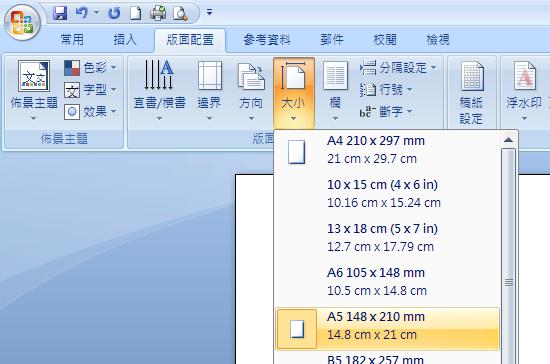Open the 斷字 hyphenation dropdown

[386, 112]
